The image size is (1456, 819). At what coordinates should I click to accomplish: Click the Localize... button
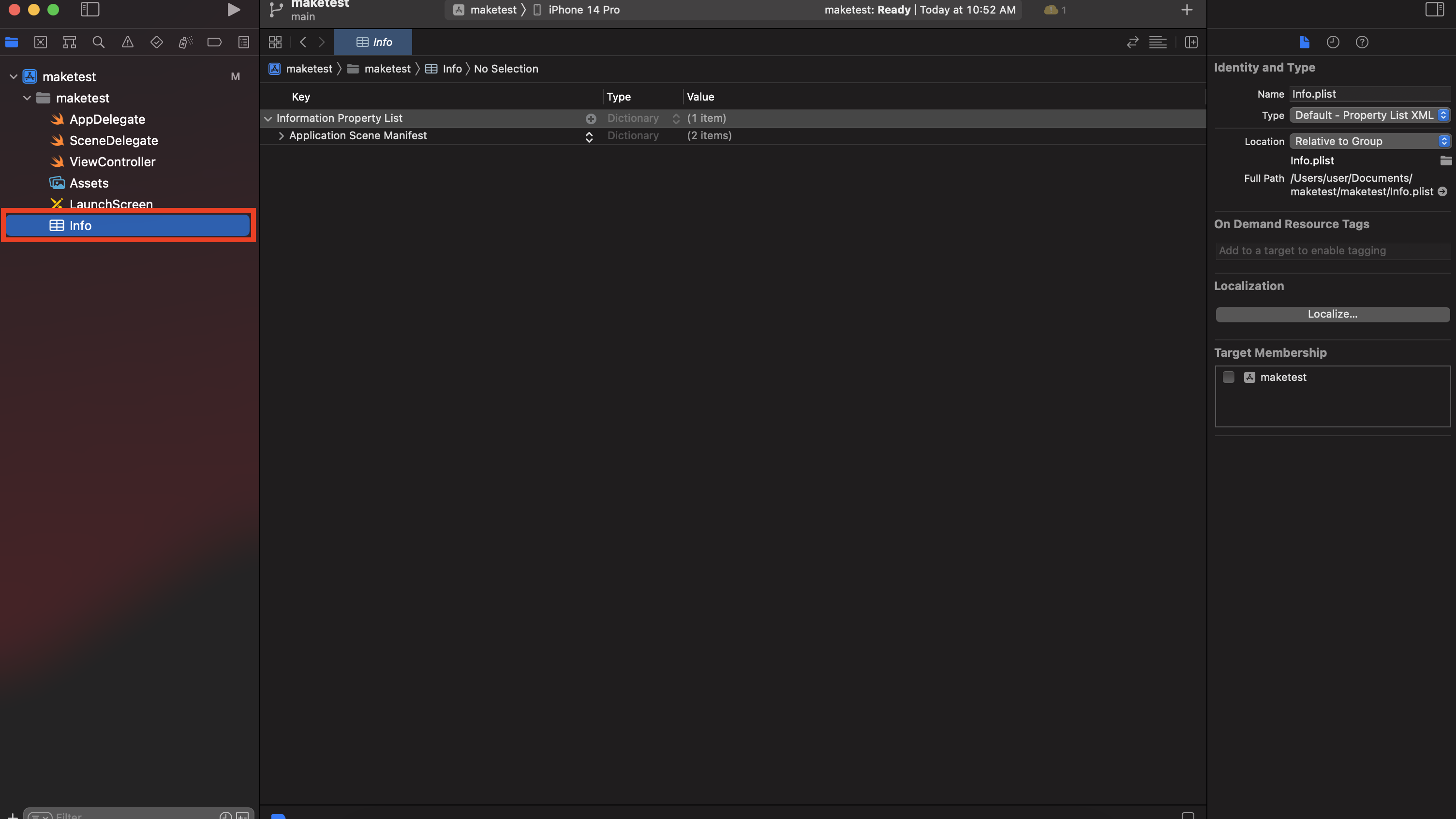pos(1332,315)
